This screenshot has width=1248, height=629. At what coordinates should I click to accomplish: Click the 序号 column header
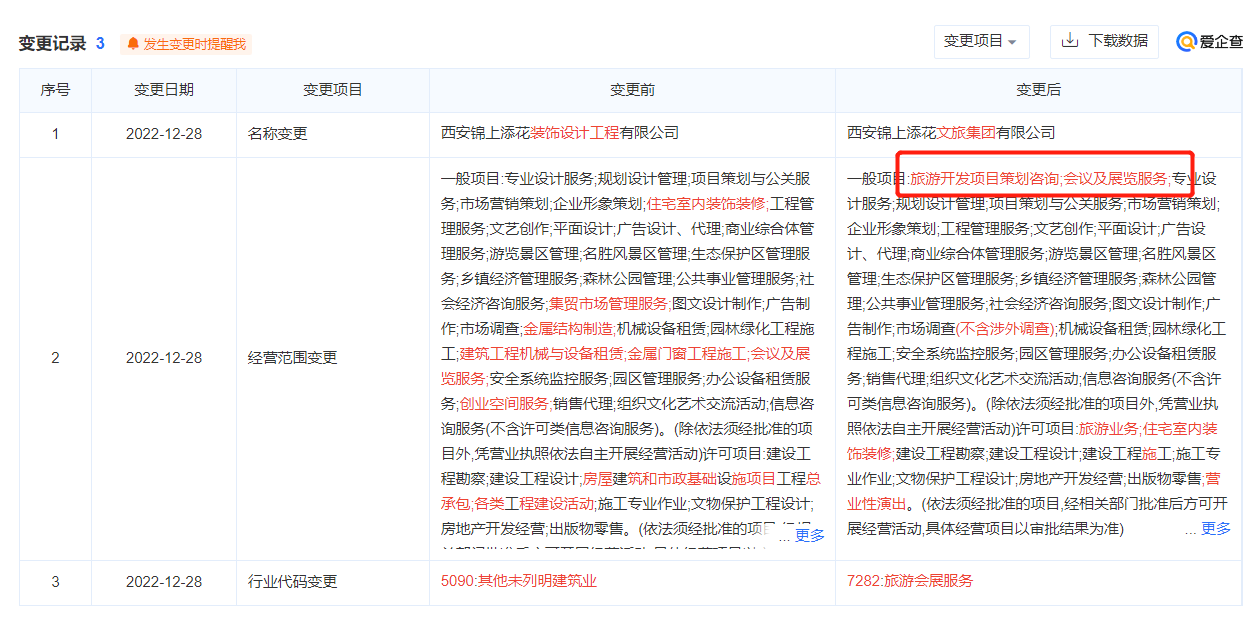coord(55,90)
